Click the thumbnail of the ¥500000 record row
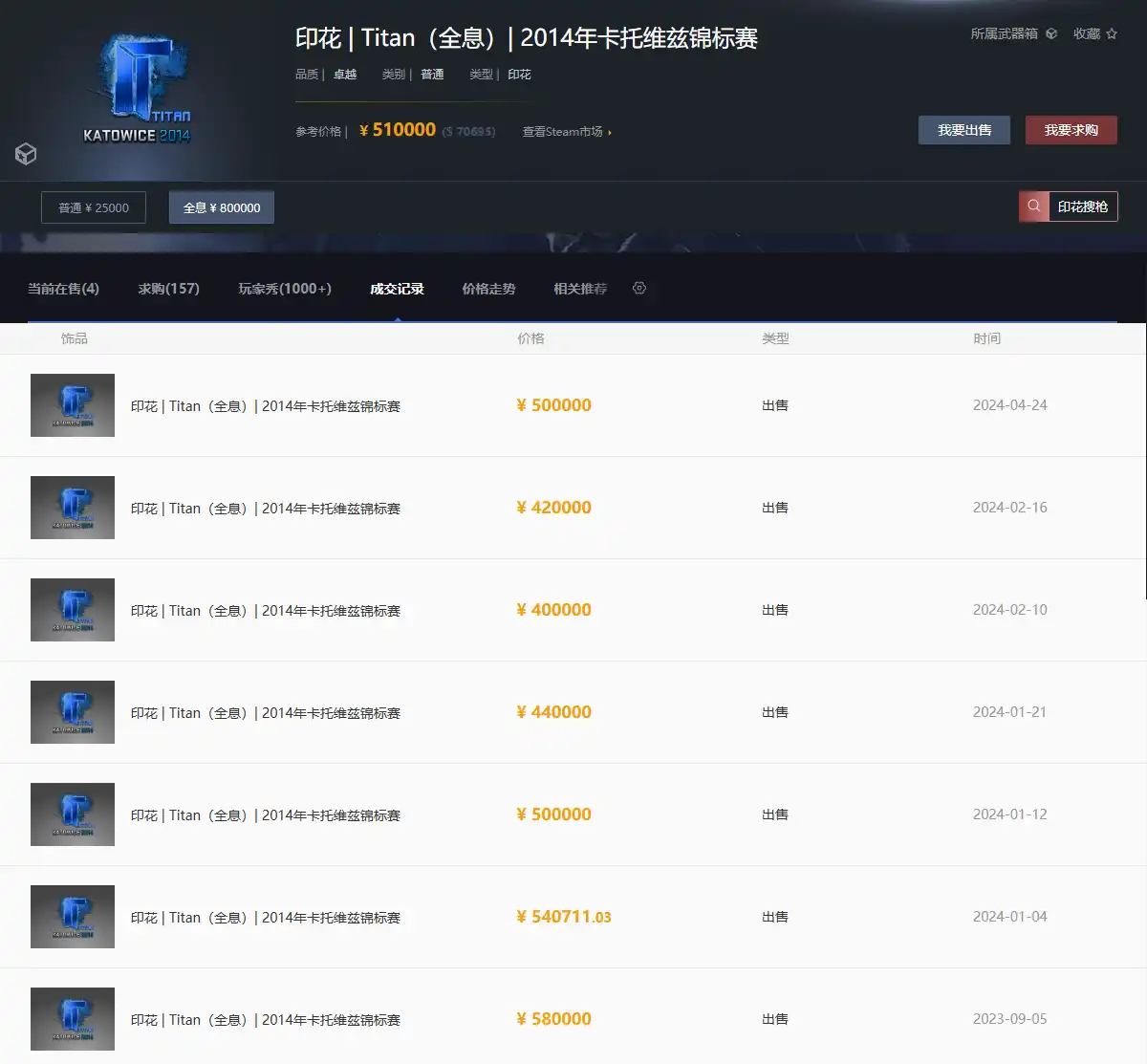This screenshot has height=1064, width=1147. tap(72, 405)
